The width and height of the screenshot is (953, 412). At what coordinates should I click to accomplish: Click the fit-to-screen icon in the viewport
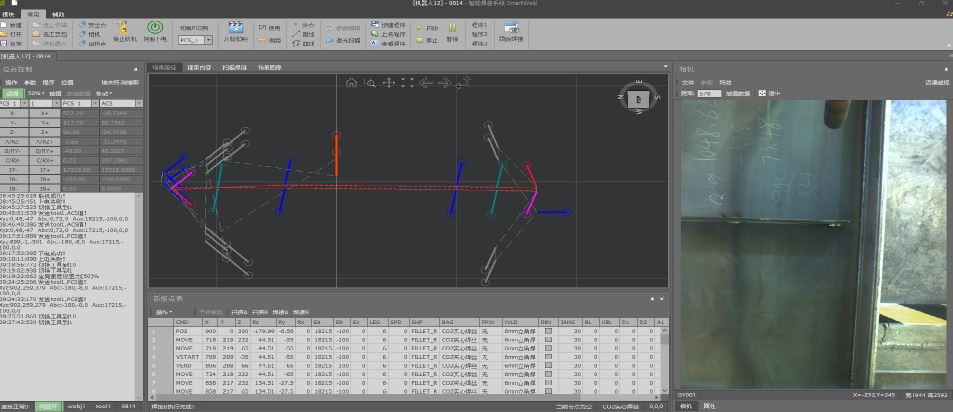pyautogui.click(x=407, y=84)
